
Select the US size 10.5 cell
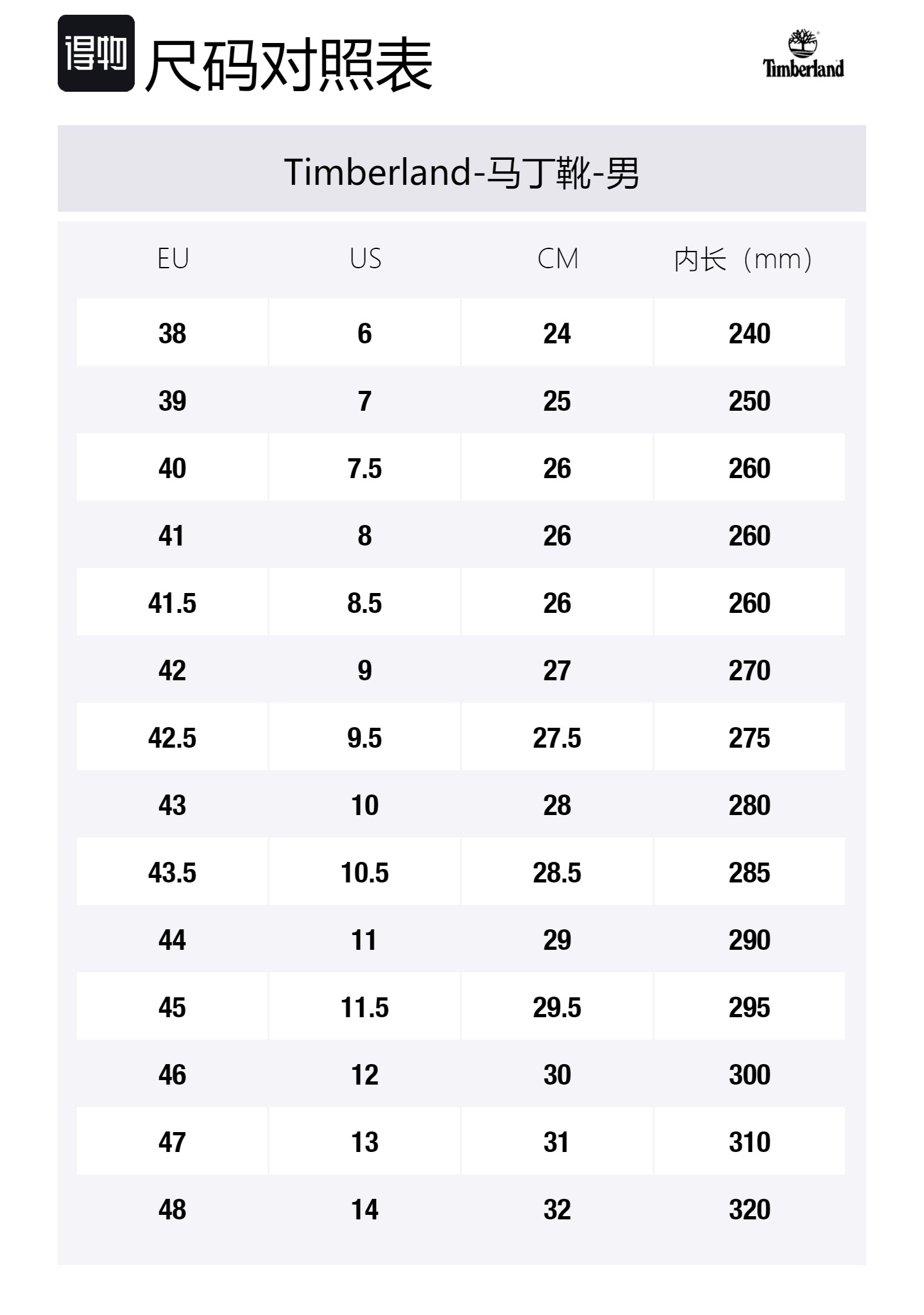coord(364,873)
